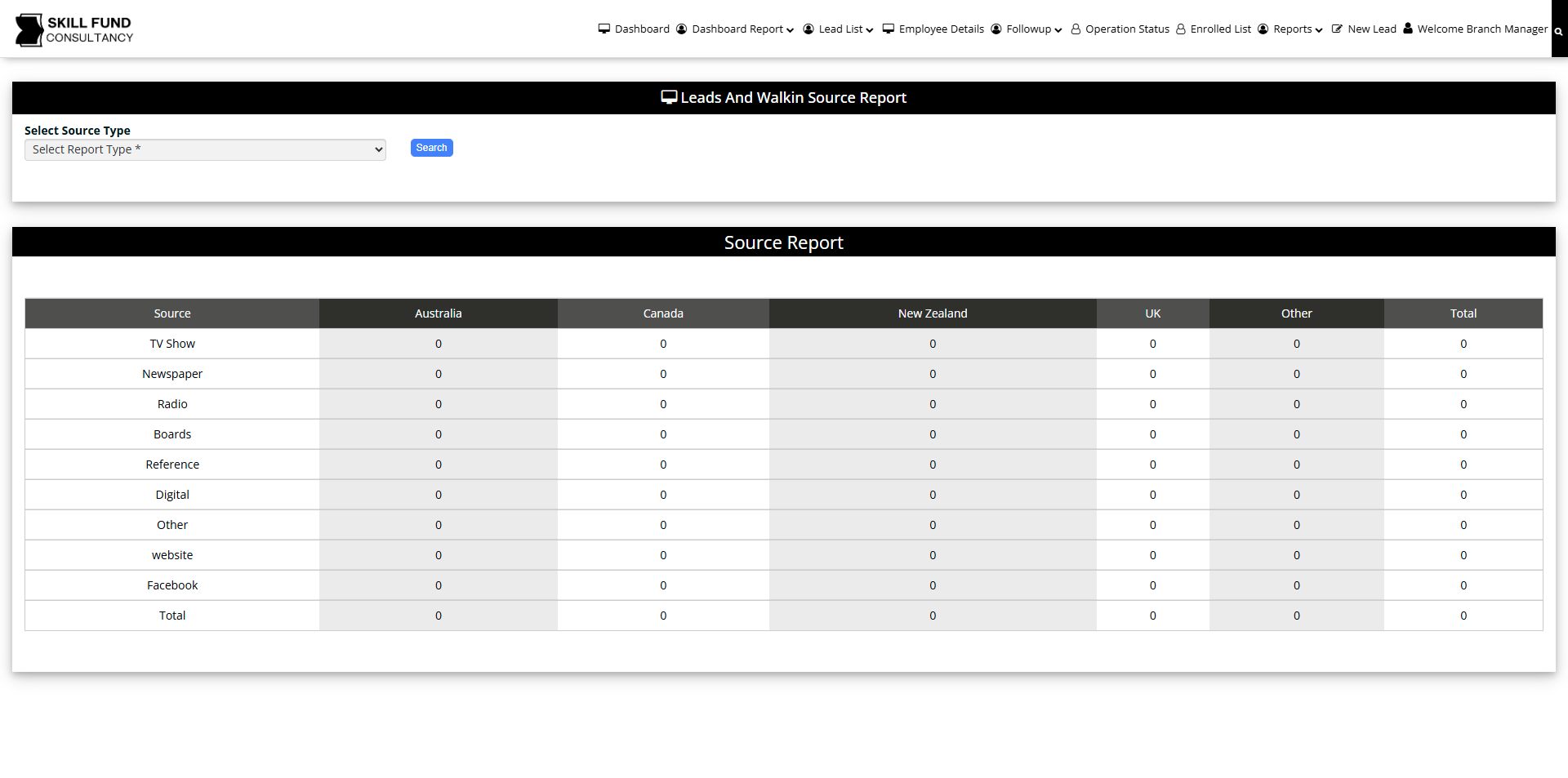This screenshot has height=778, width=1568.
Task: Click the person icon beside Welcome Branch Manager
Action: click(1408, 29)
